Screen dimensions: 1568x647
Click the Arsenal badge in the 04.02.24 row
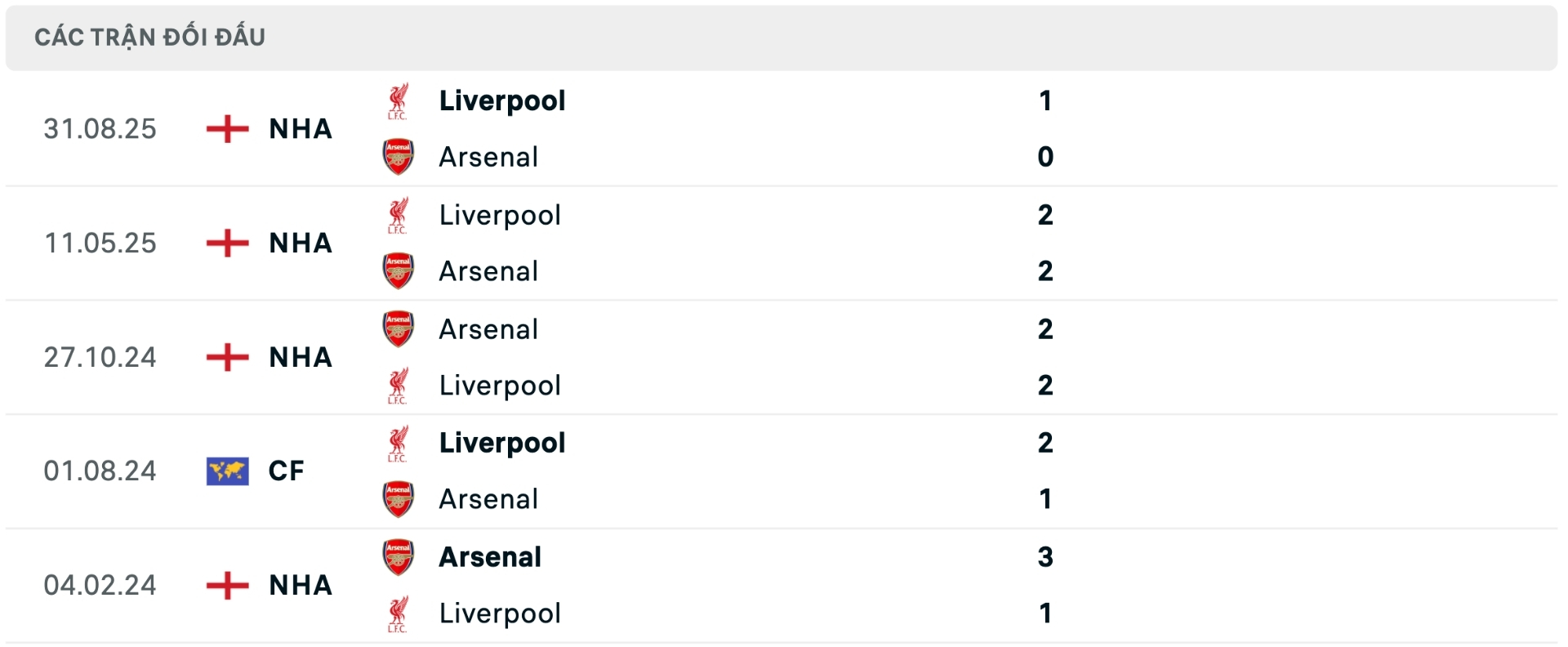tap(398, 556)
